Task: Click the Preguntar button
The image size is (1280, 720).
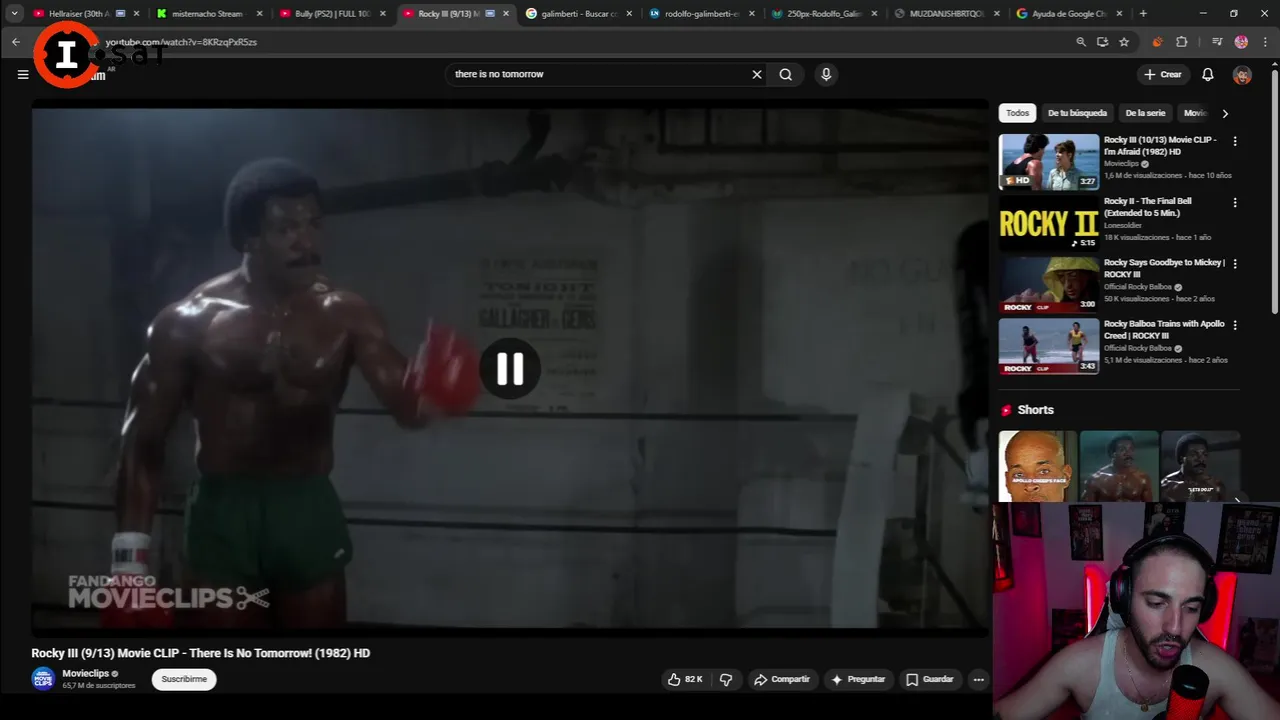Action: point(858,679)
